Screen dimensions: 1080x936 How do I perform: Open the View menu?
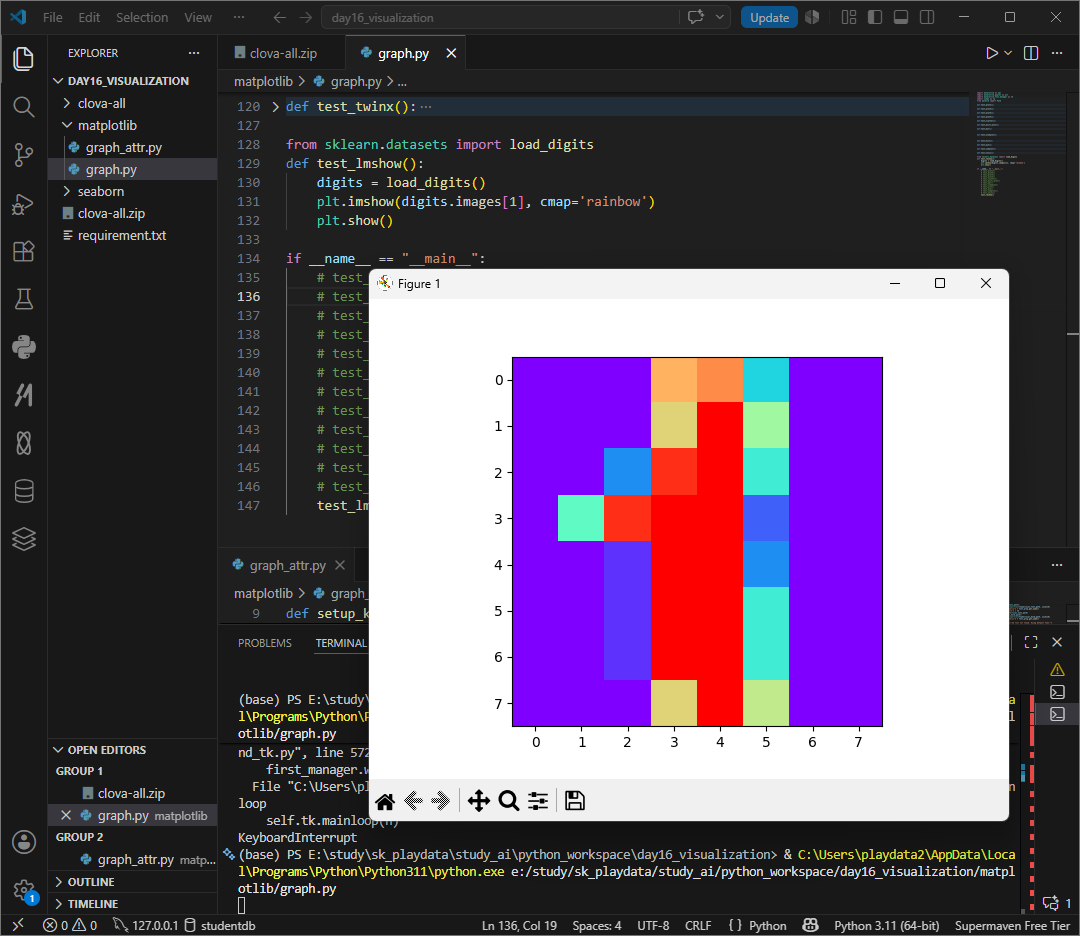tap(198, 17)
